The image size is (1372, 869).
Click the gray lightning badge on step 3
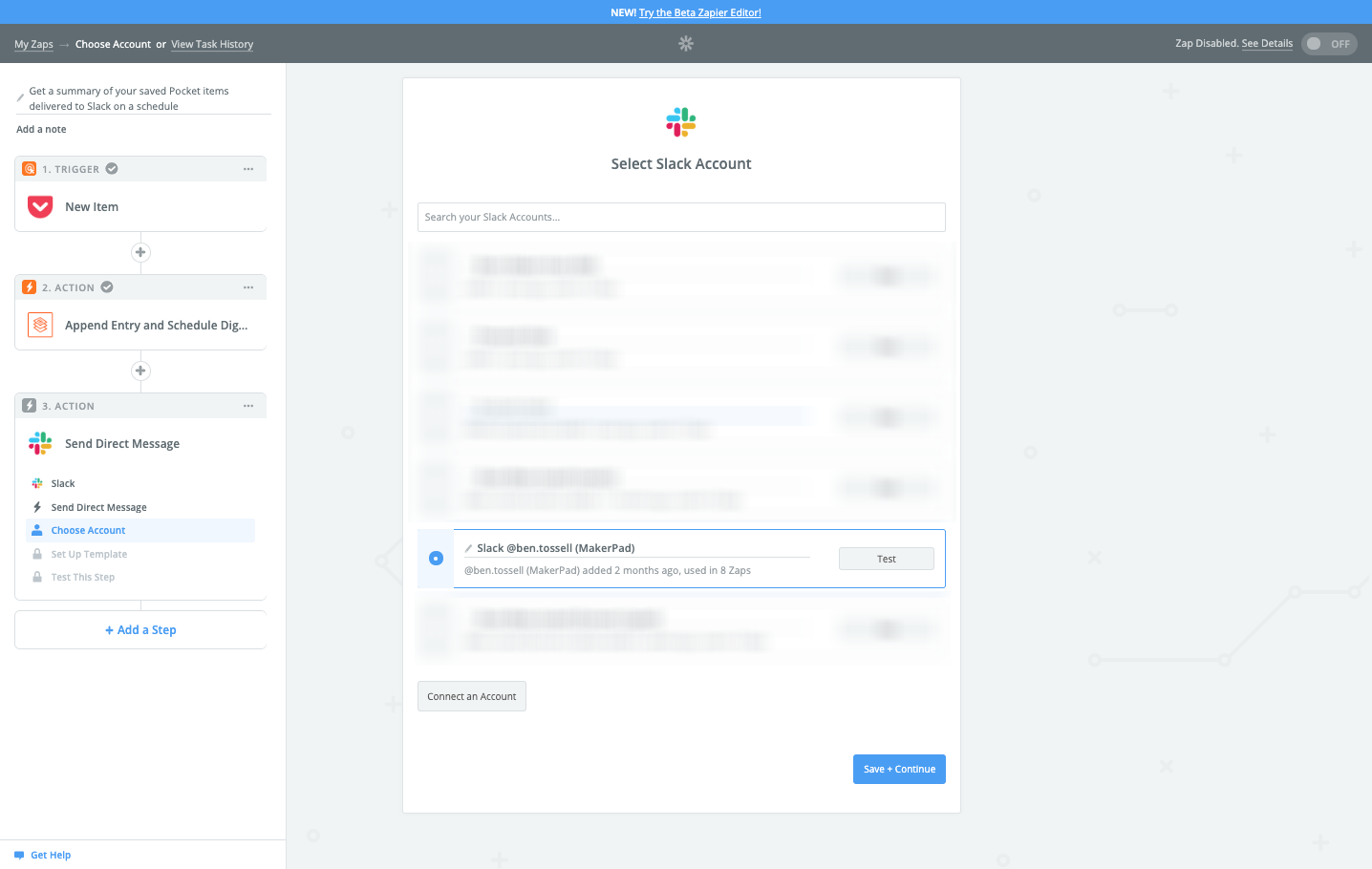pos(30,406)
